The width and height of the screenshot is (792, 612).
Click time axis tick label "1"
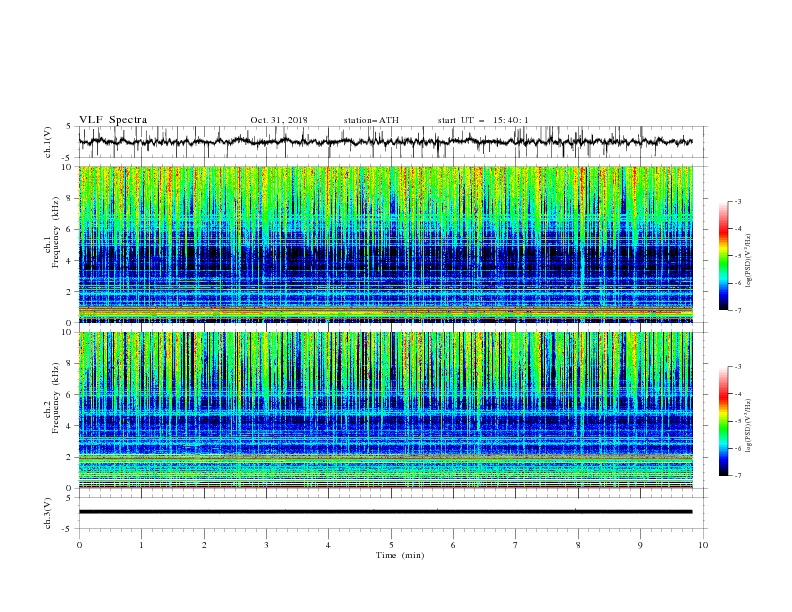[x=141, y=545]
